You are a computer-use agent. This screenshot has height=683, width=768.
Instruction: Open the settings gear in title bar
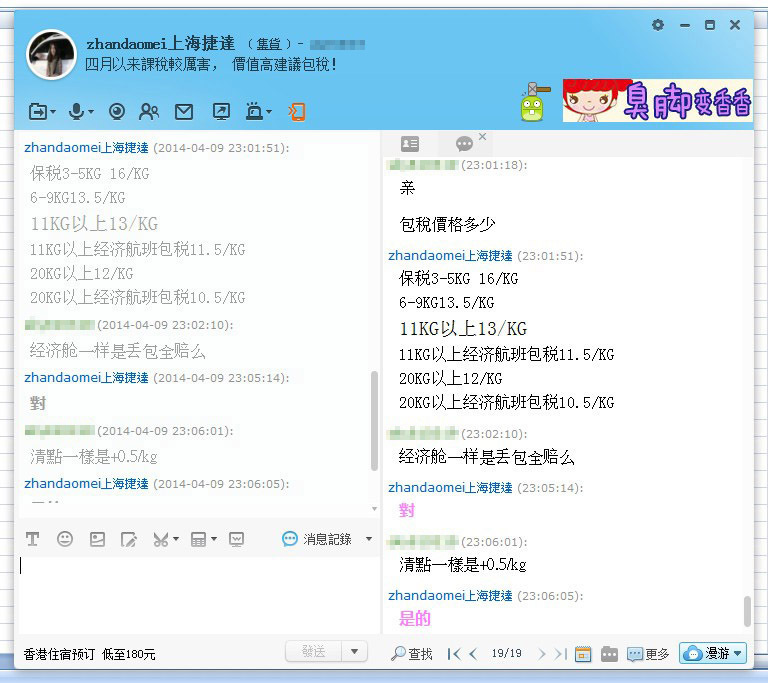[658, 24]
